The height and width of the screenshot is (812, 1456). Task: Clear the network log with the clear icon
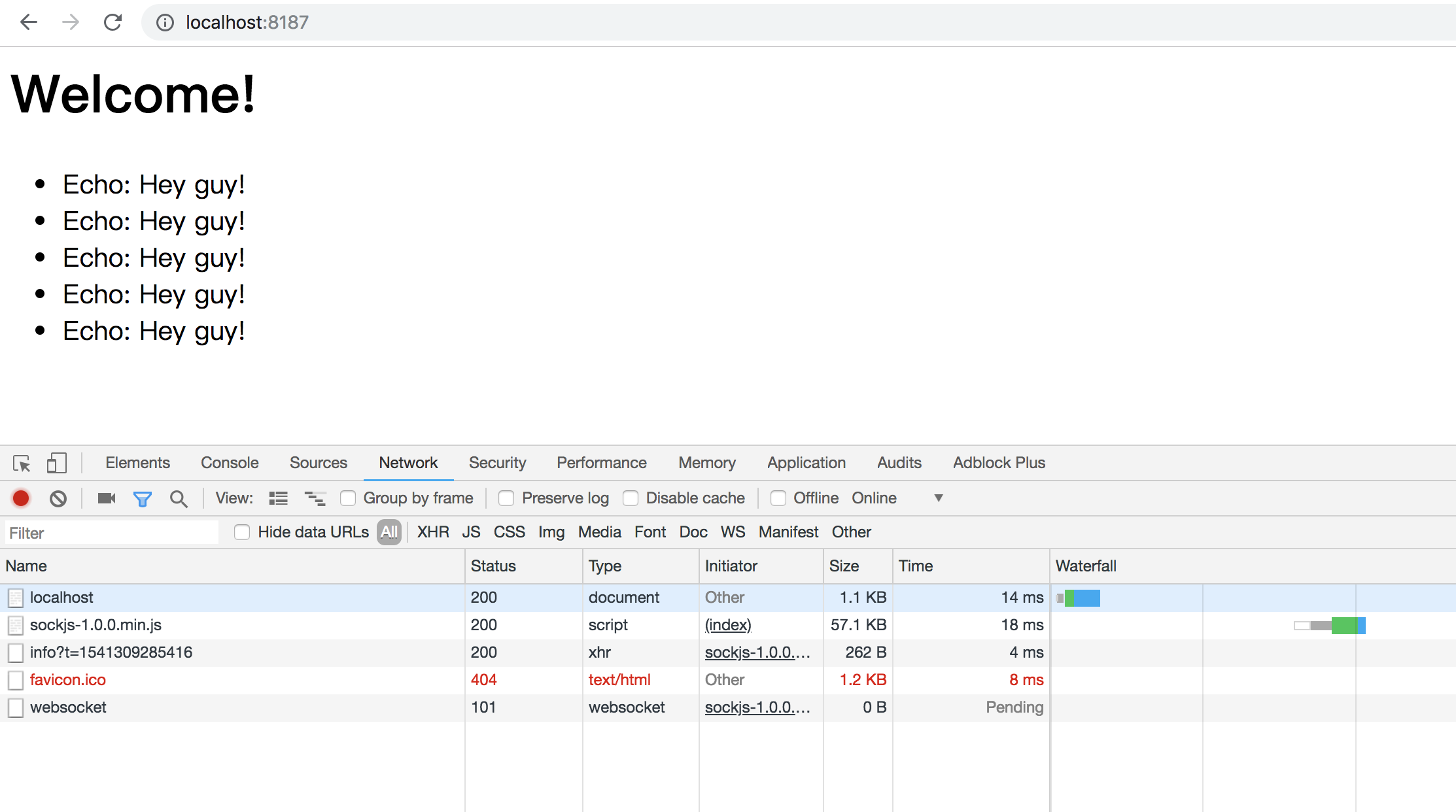[x=58, y=498]
